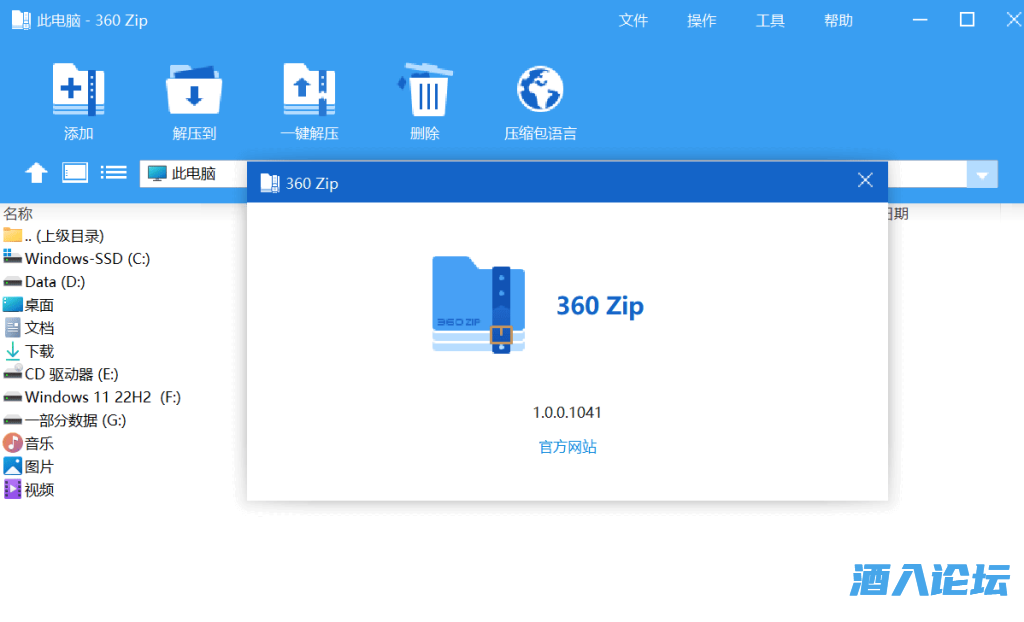Open the 工具 menu

pos(770,21)
